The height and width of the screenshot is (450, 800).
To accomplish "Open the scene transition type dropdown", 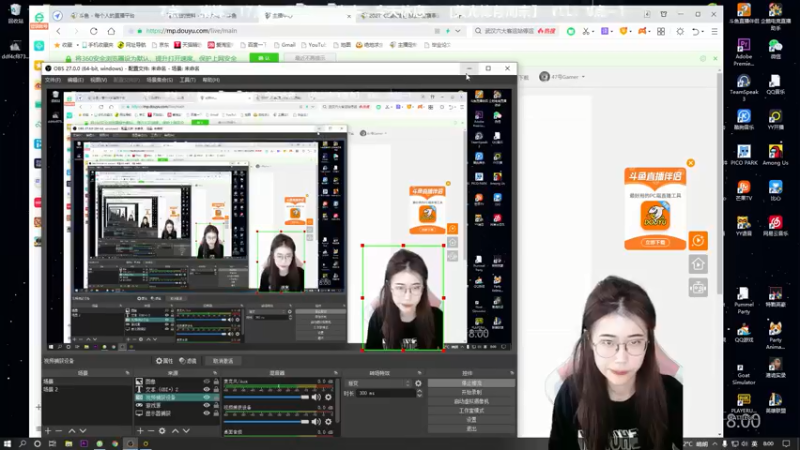I will click(x=378, y=383).
